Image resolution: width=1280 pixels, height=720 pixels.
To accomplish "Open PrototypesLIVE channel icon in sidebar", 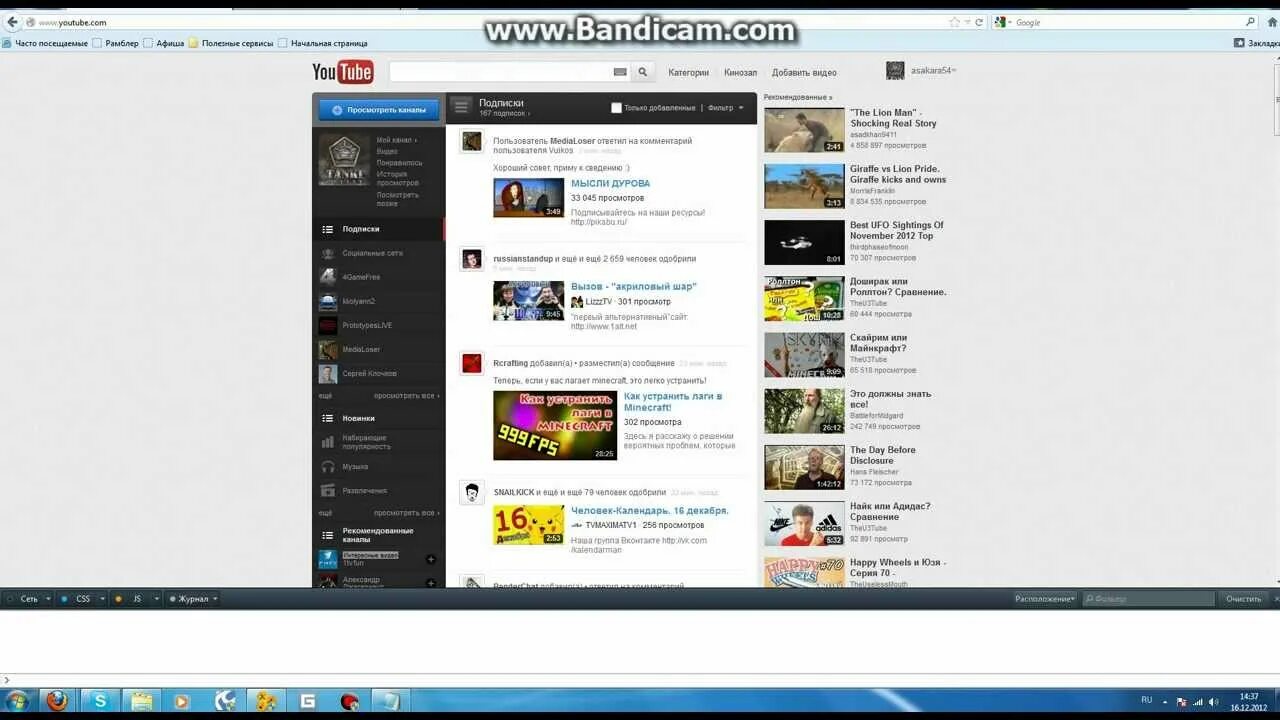I will (x=328, y=325).
